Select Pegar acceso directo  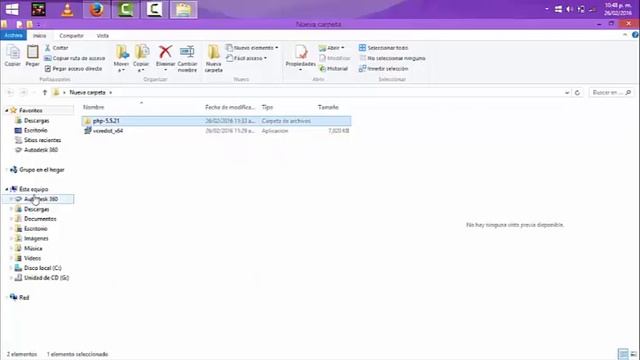click(73, 69)
